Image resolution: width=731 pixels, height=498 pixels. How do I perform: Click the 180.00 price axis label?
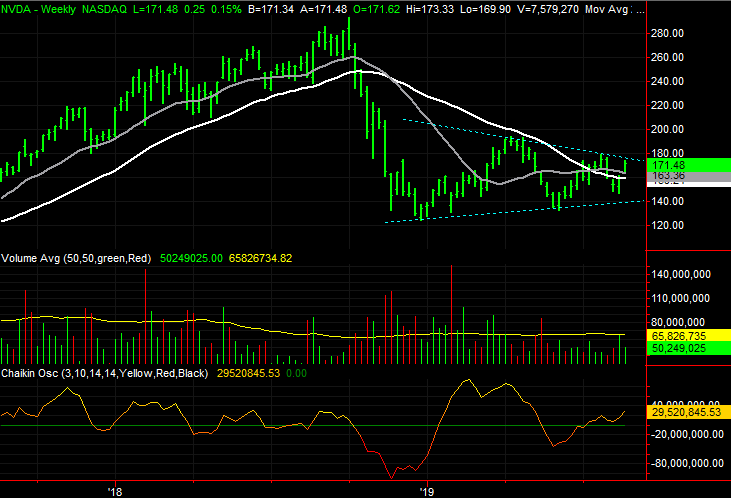pyautogui.click(x=667, y=153)
